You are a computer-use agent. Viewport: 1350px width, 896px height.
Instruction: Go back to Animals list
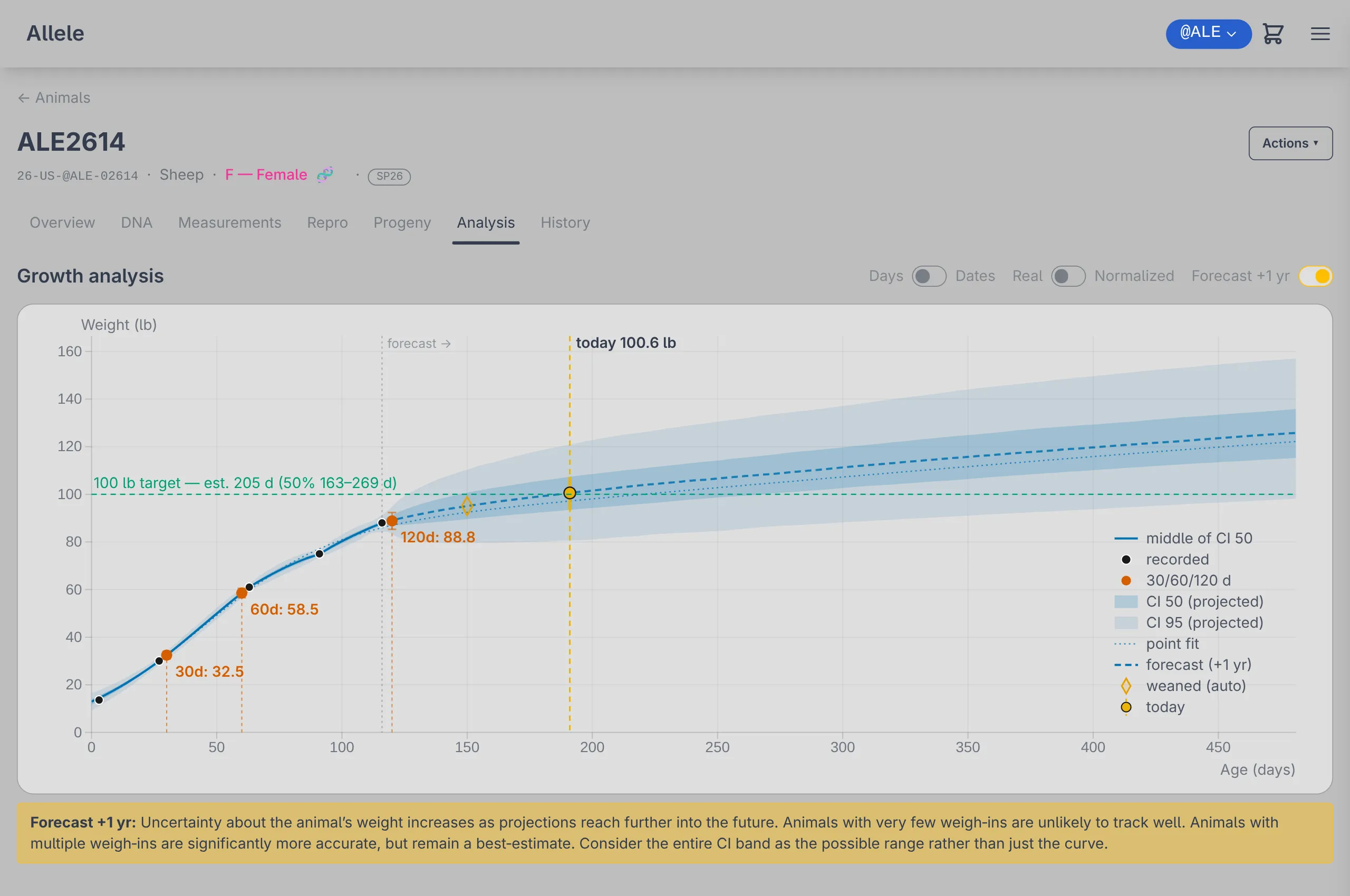pyautogui.click(x=54, y=98)
